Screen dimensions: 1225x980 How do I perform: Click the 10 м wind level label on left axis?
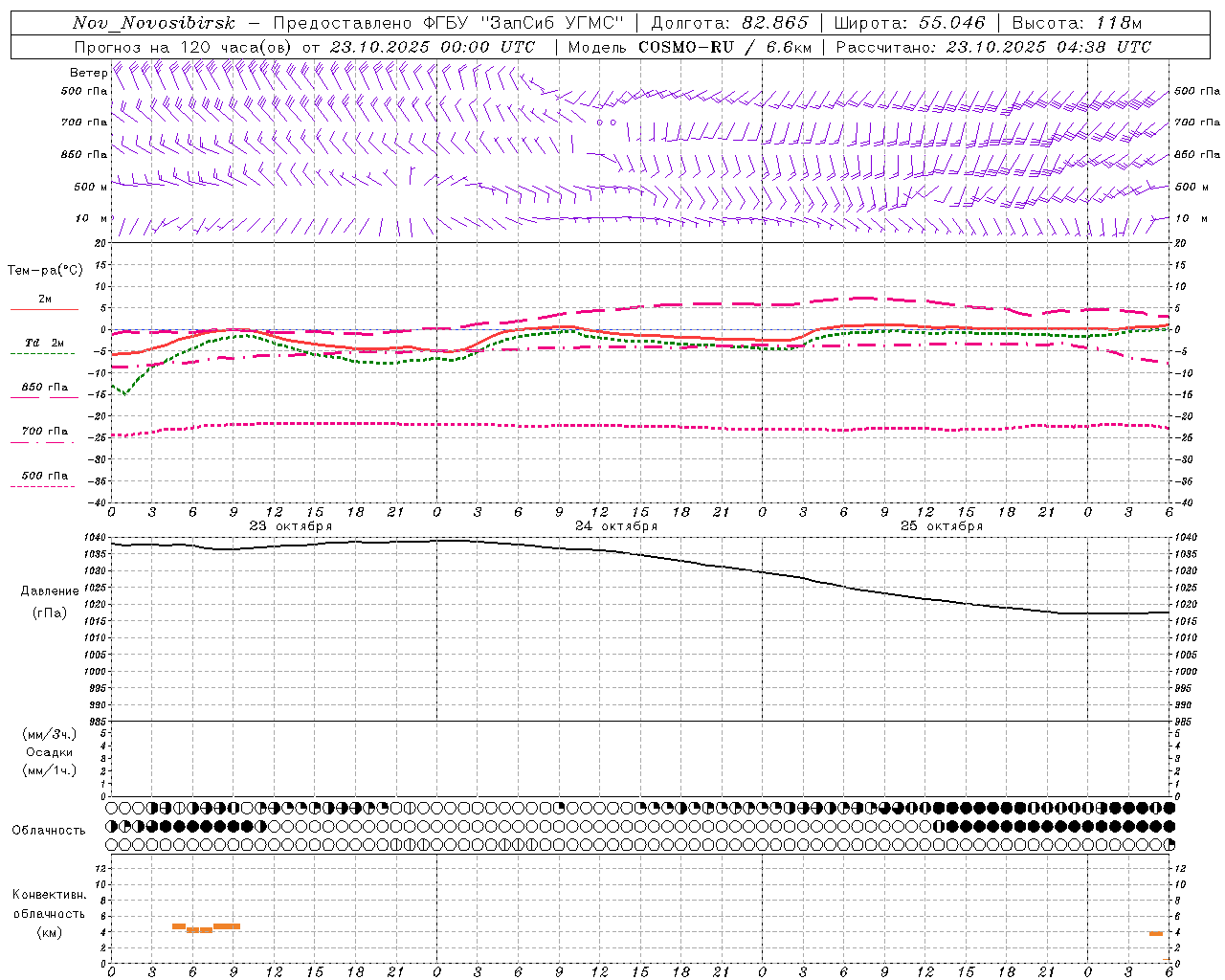tap(93, 218)
